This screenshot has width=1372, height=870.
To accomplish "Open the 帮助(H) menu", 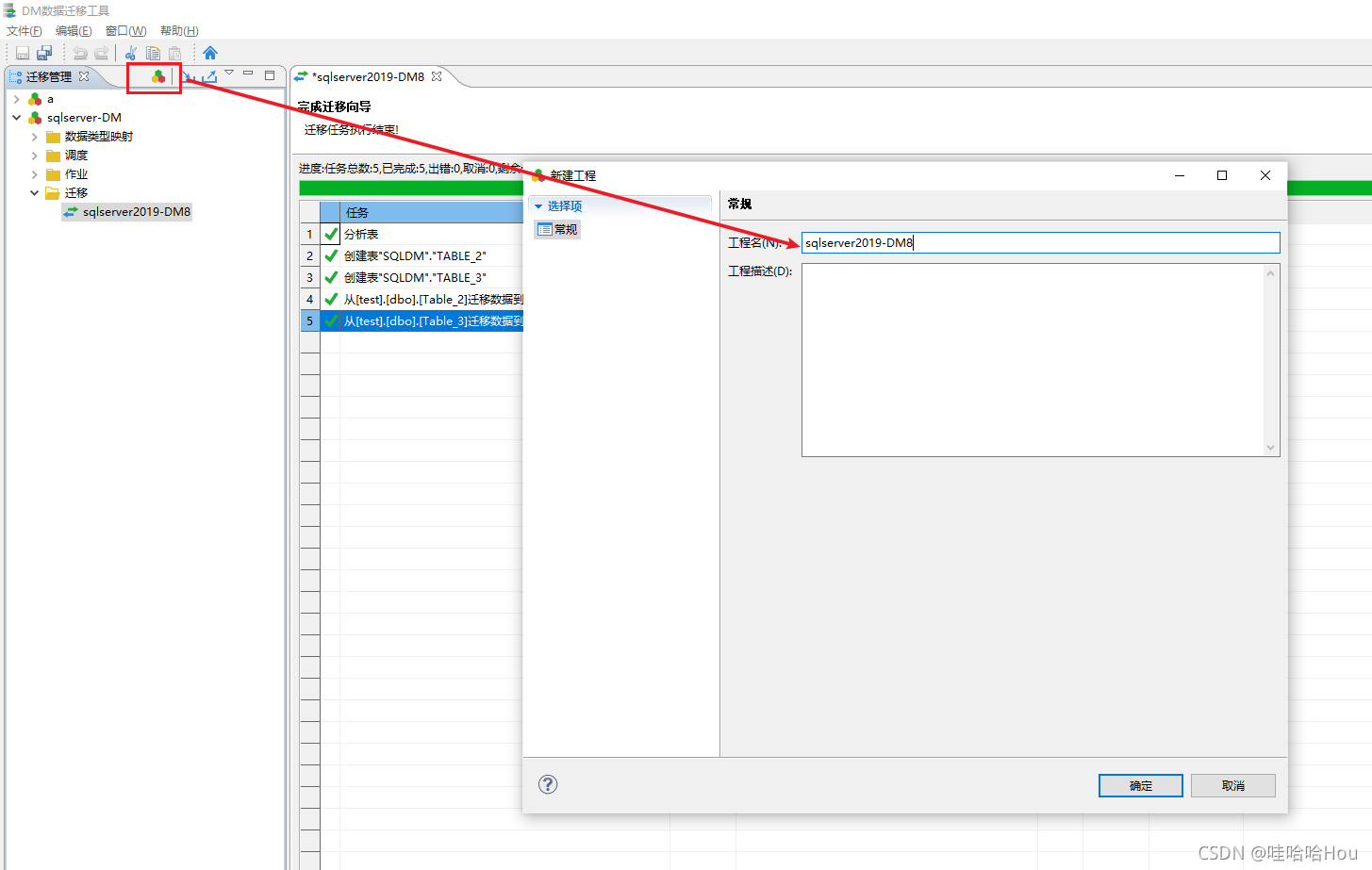I will 179,31.
